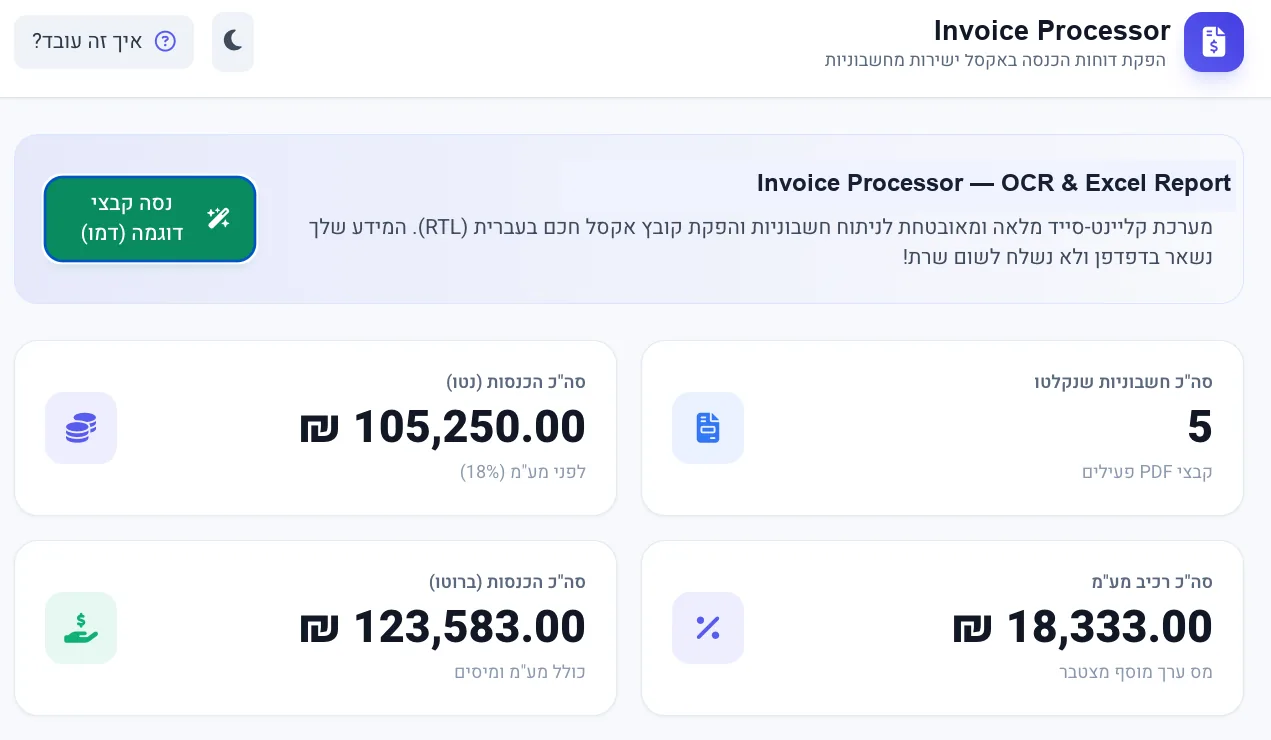Screen dimensions: 1271x740
Task: Click the magic wand icon on demo button
Action: [218, 218]
